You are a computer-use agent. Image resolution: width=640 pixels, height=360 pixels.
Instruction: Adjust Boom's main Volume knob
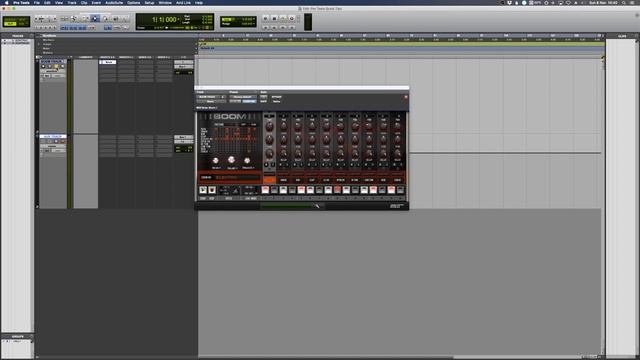tap(231, 160)
